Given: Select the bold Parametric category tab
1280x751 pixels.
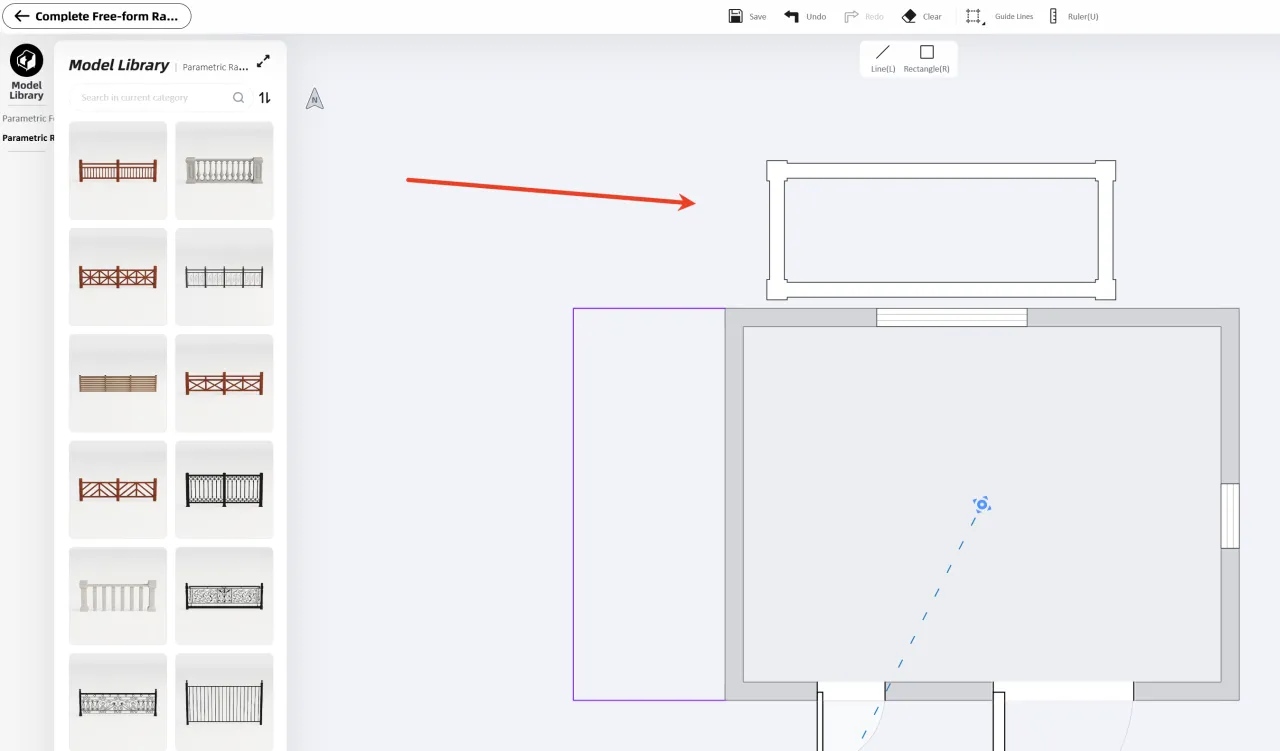Looking at the screenshot, I should pos(27,138).
